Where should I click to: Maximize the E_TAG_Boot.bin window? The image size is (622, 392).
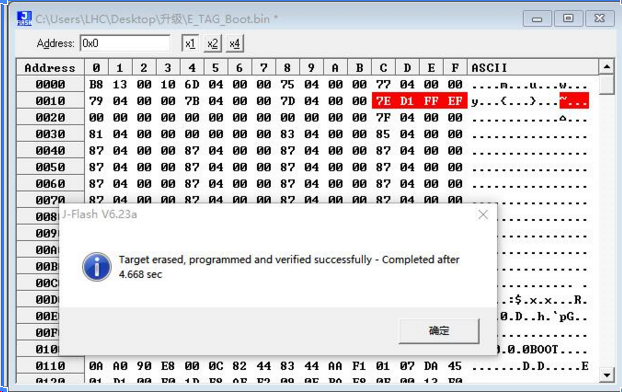(568, 19)
